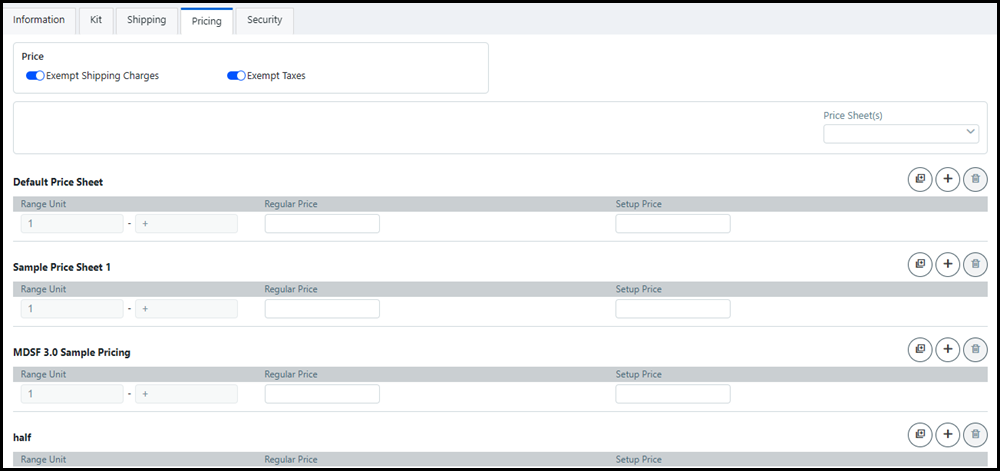Disable the Exempt Taxes toggle
Image resolution: width=1000 pixels, height=471 pixels.
[236, 76]
